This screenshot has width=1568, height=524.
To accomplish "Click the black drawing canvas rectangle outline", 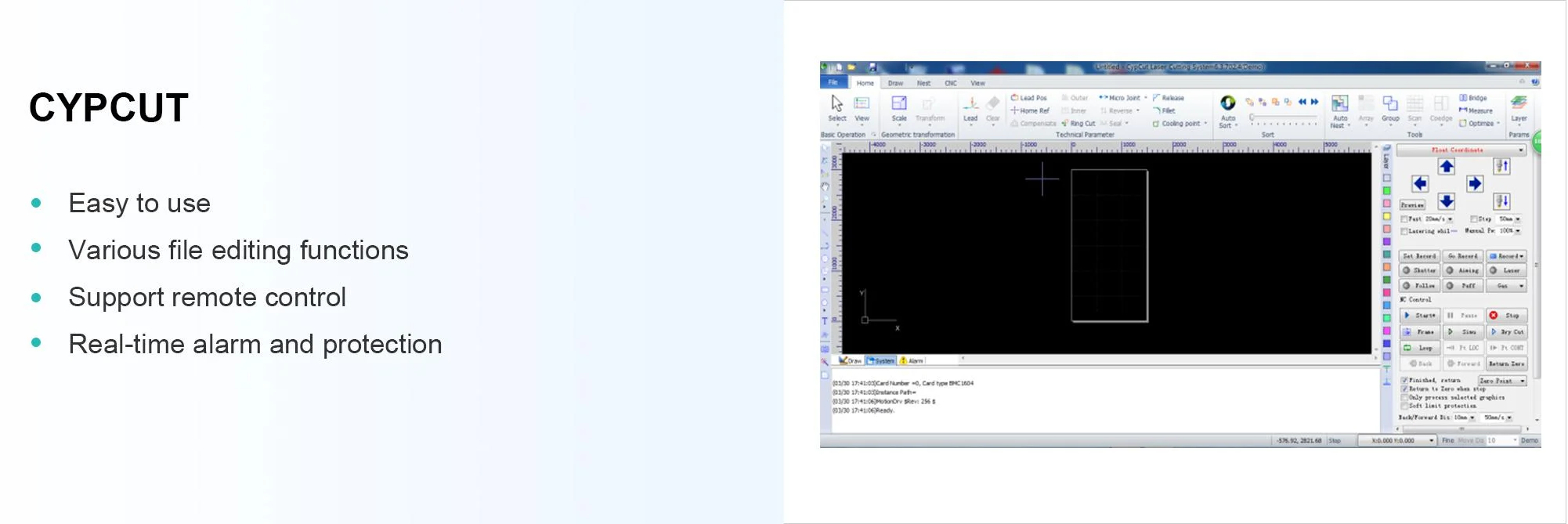I will (1109, 246).
